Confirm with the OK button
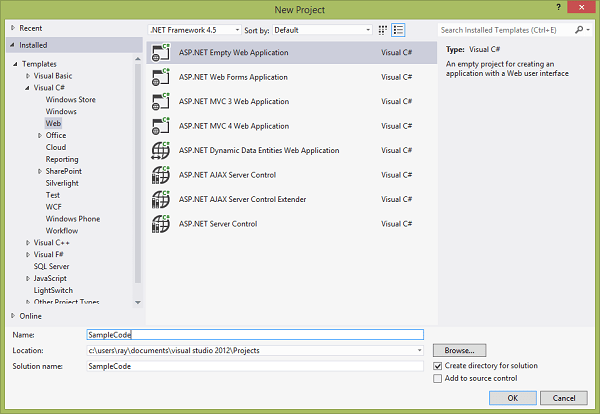The height and width of the screenshot is (414, 600). tap(513, 398)
